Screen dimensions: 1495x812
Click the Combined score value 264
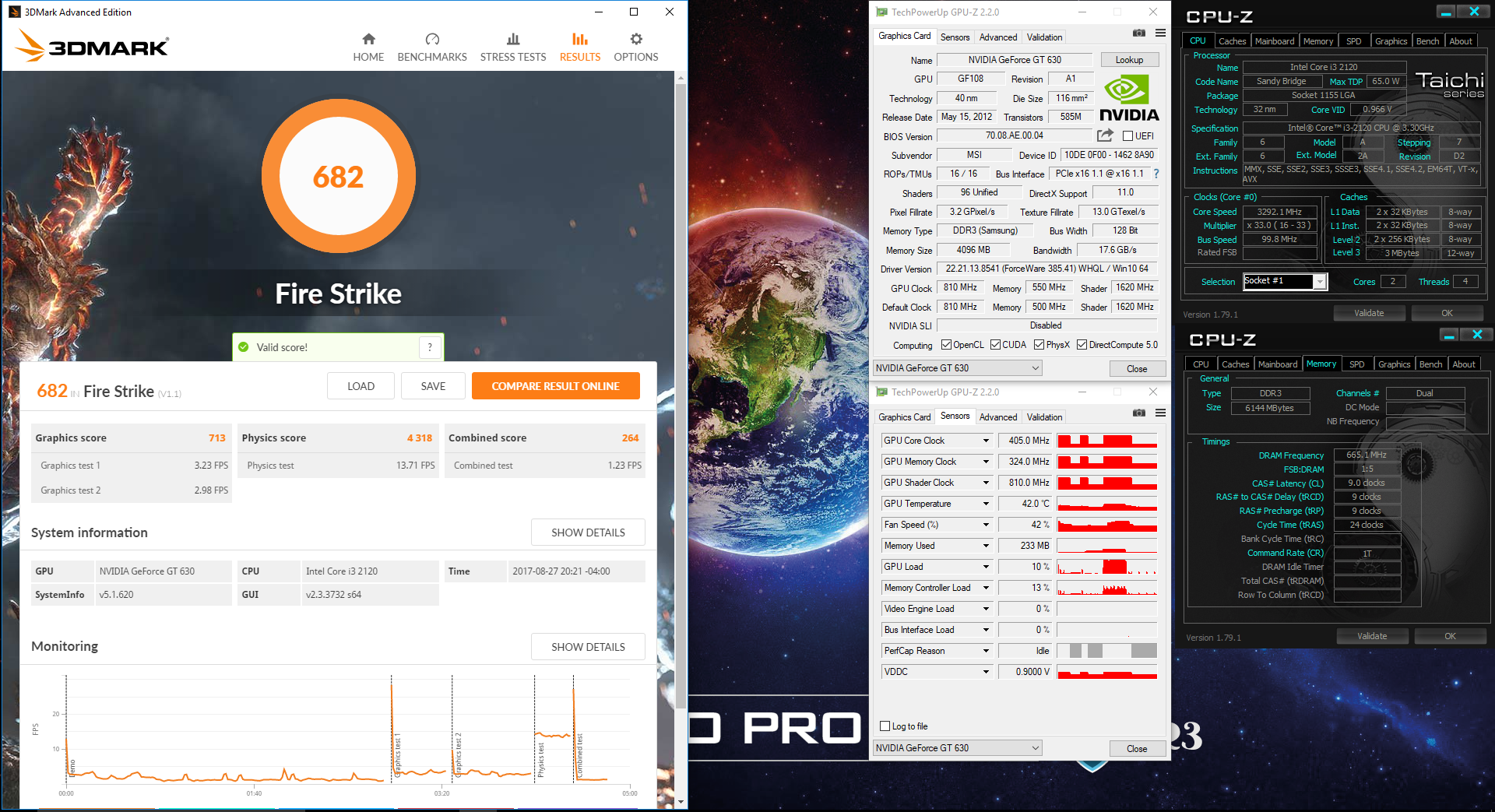coord(631,438)
